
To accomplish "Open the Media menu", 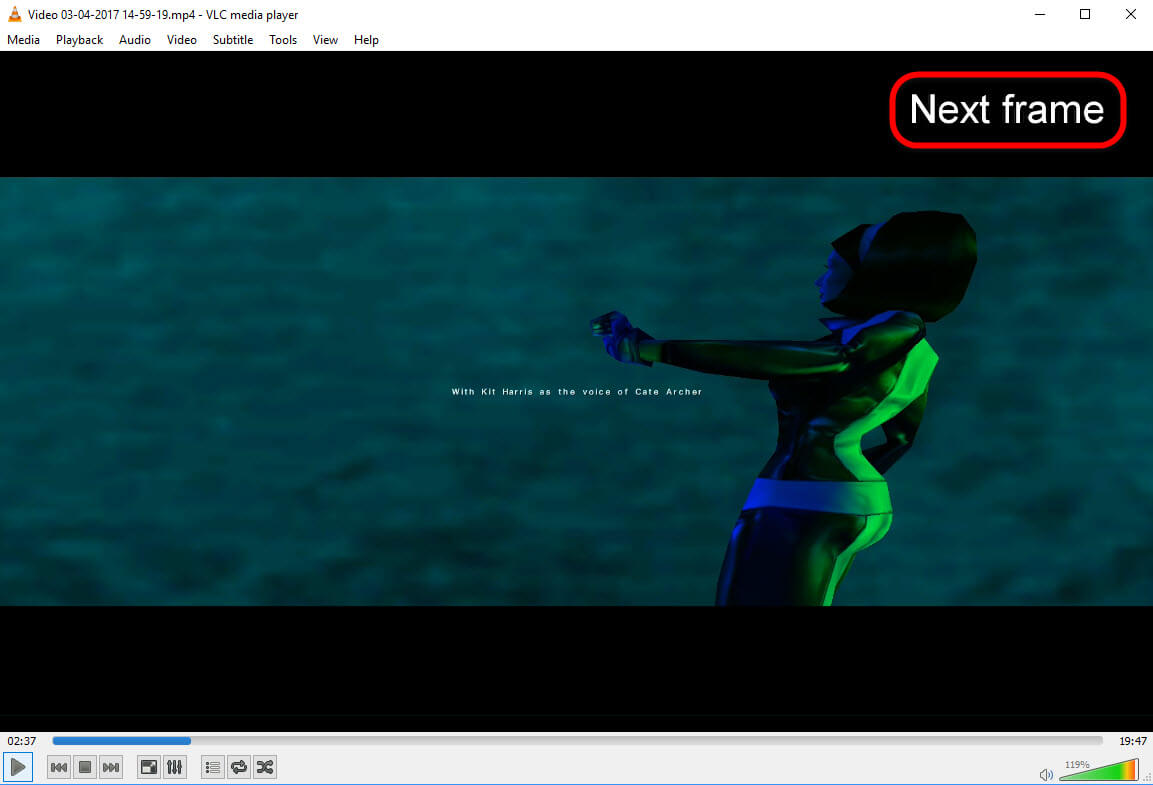I will coord(24,40).
